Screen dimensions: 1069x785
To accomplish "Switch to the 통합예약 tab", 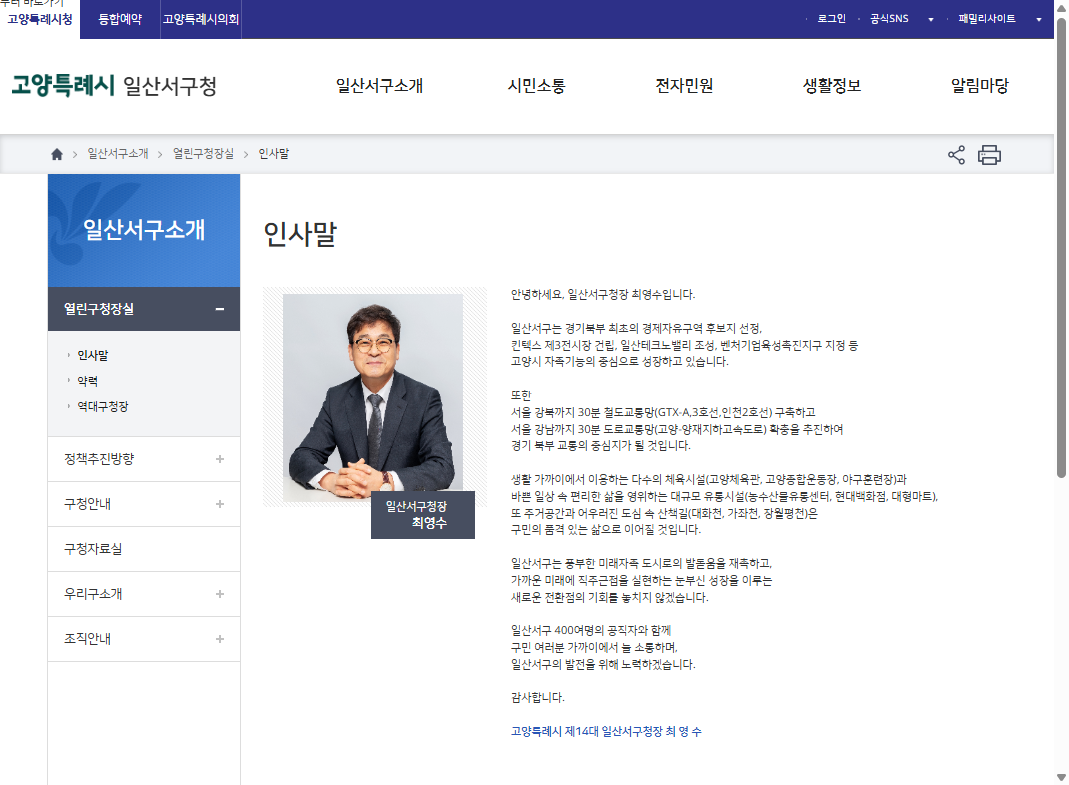I will [x=120, y=19].
